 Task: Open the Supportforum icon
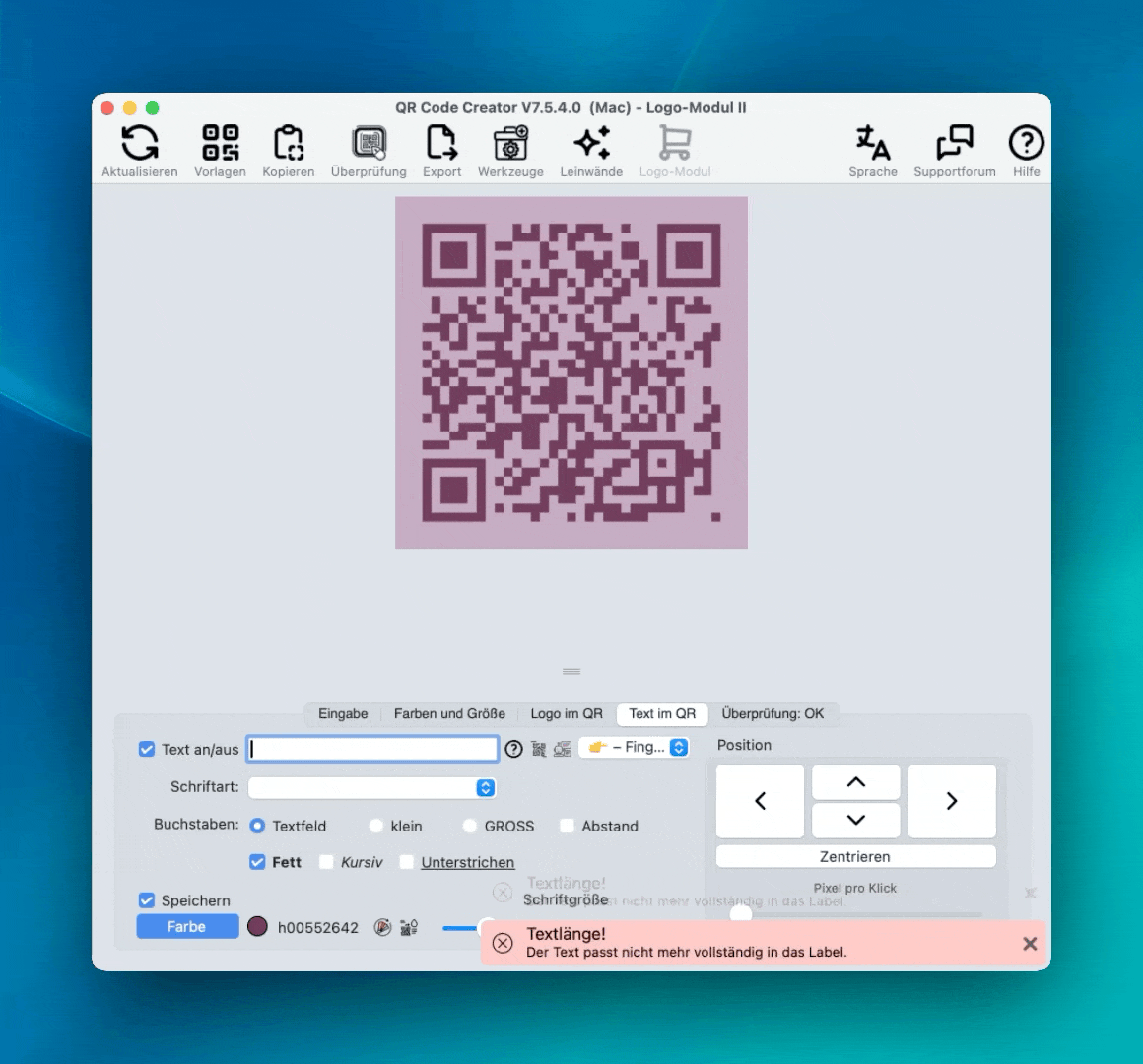coord(954,144)
